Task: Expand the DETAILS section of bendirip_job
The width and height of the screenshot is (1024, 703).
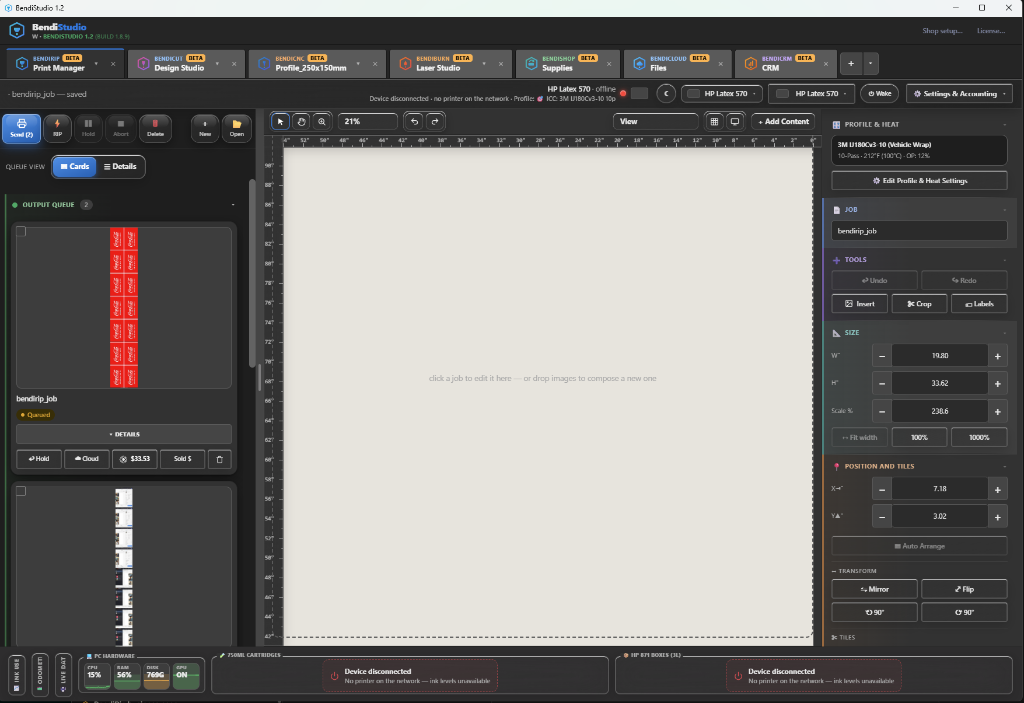Action: pyautogui.click(x=124, y=434)
